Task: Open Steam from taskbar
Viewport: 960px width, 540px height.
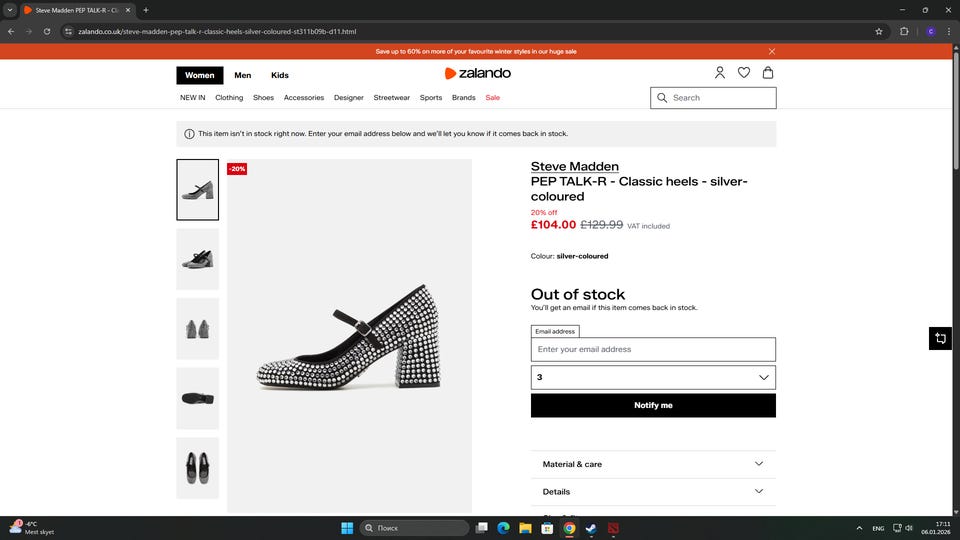Action: (x=591, y=528)
